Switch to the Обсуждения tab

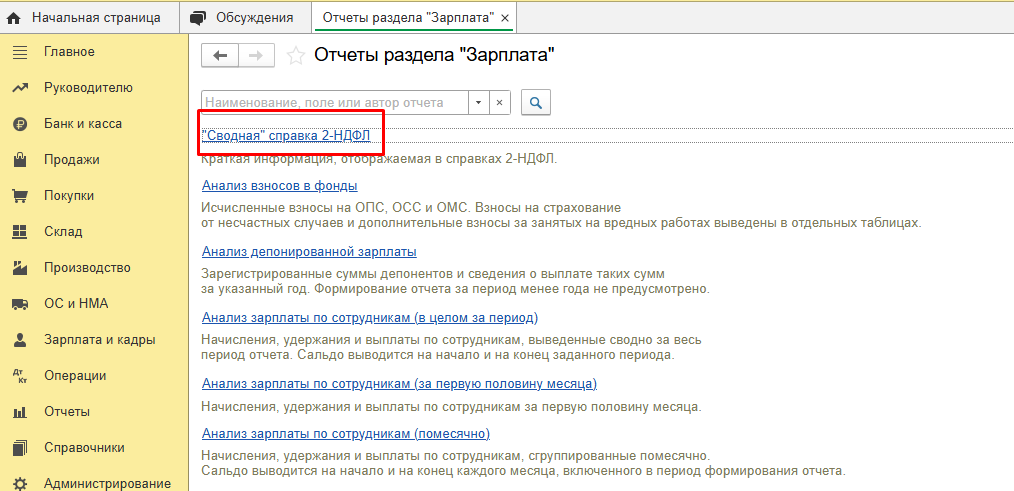[x=245, y=18]
